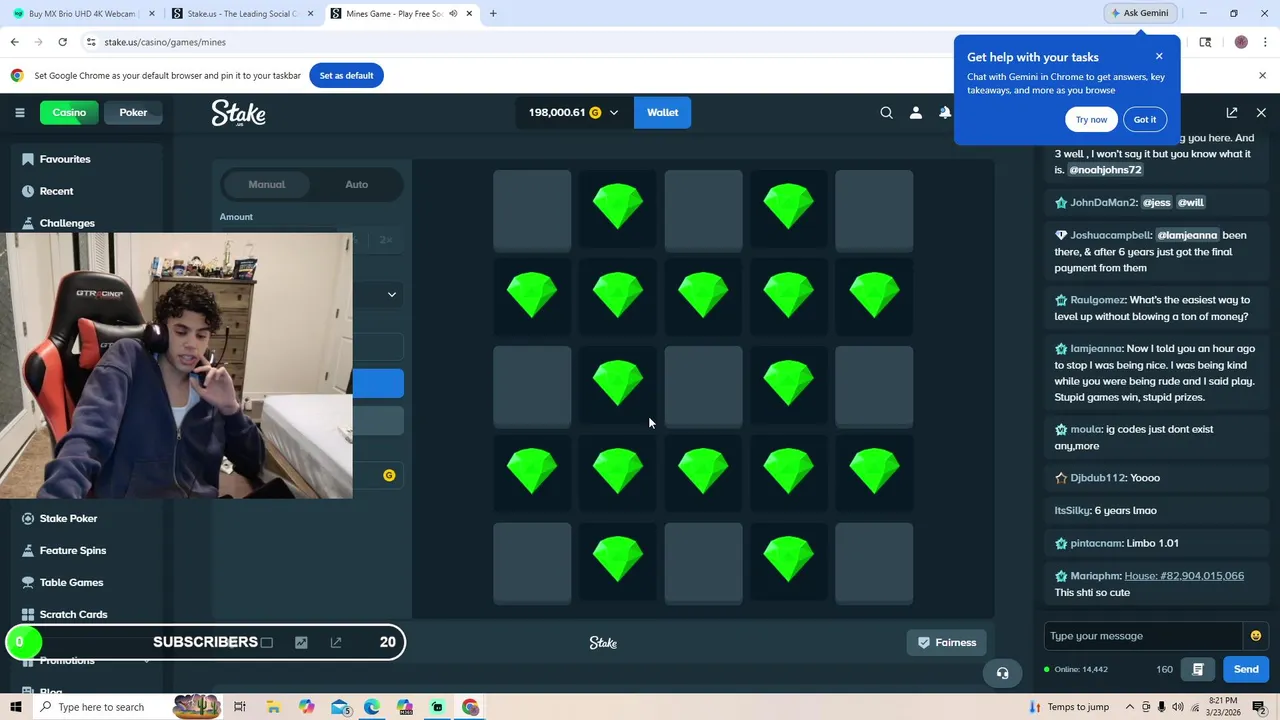
Task: Open Task View on the taskbar
Action: coord(240,707)
